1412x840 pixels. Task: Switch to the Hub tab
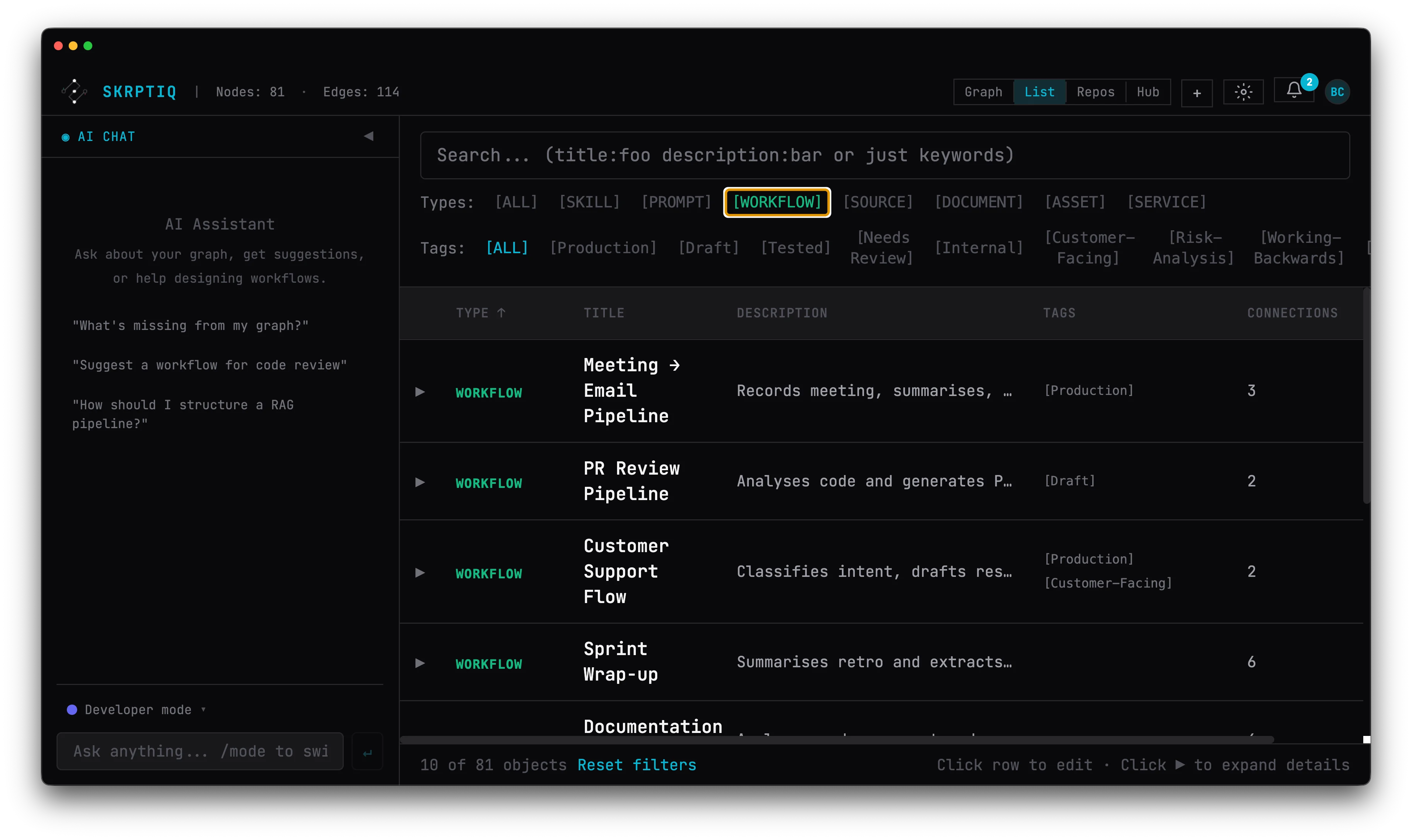point(1148,92)
